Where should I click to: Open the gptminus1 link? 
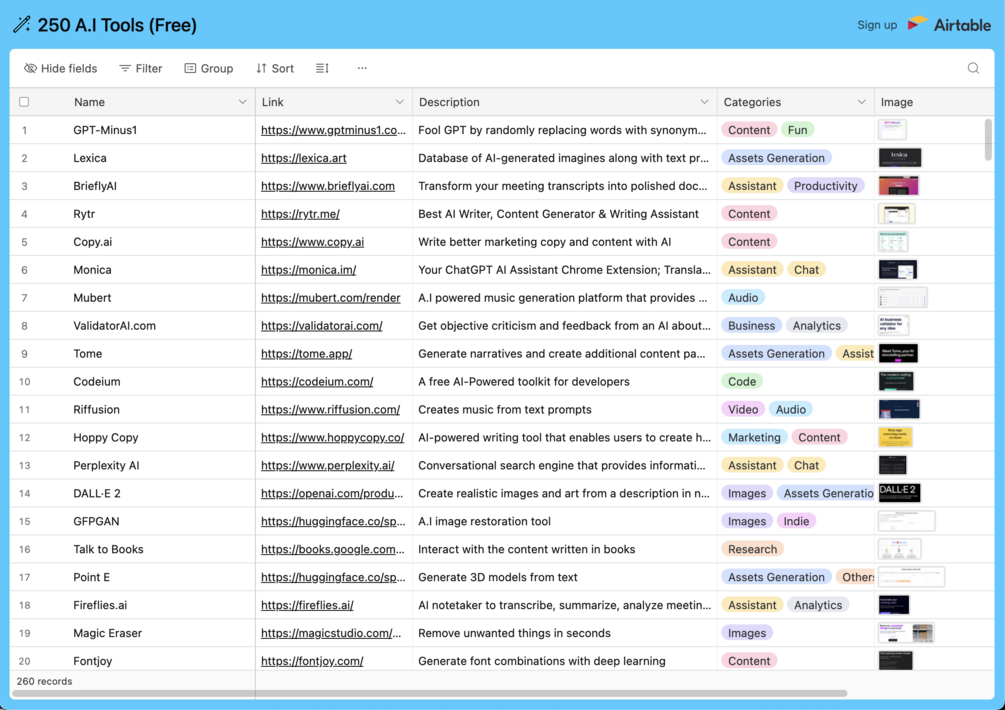pyautogui.click(x=333, y=130)
